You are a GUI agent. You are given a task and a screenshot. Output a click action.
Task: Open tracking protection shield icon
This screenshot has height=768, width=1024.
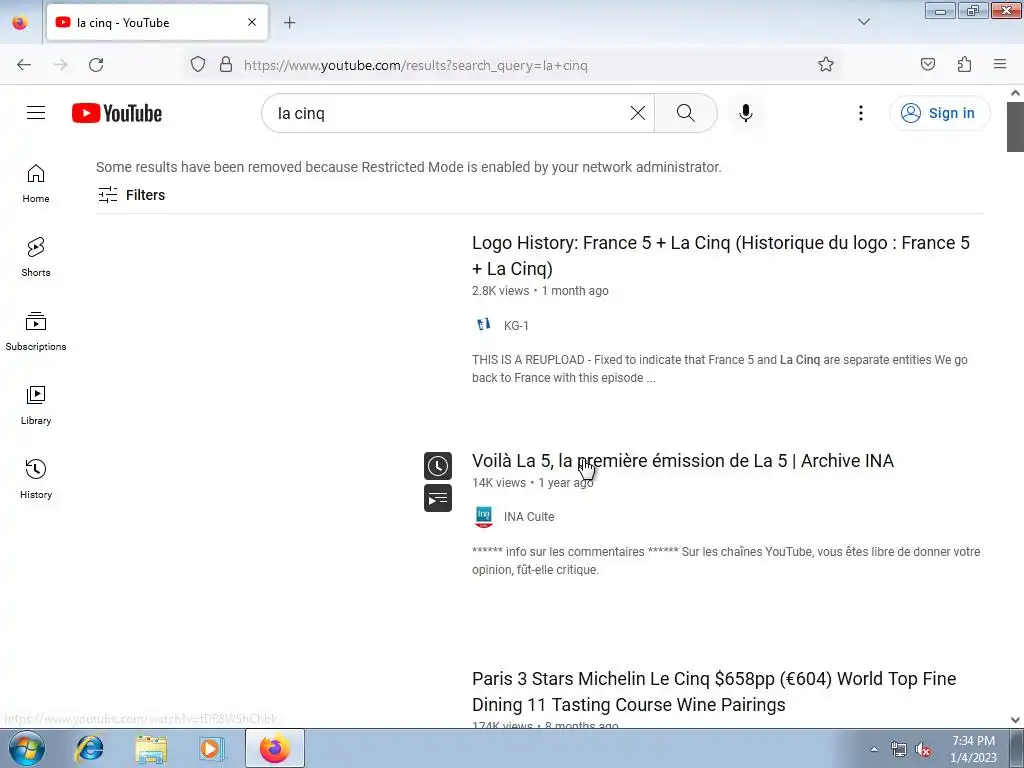(x=198, y=65)
